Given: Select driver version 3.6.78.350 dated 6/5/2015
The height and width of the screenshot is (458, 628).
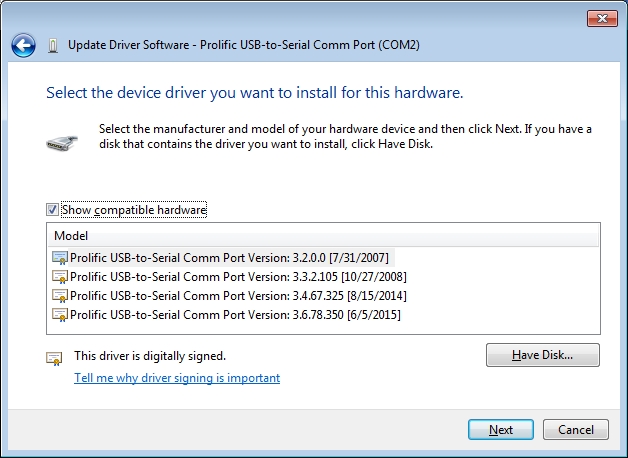Looking at the screenshot, I should tap(235, 315).
